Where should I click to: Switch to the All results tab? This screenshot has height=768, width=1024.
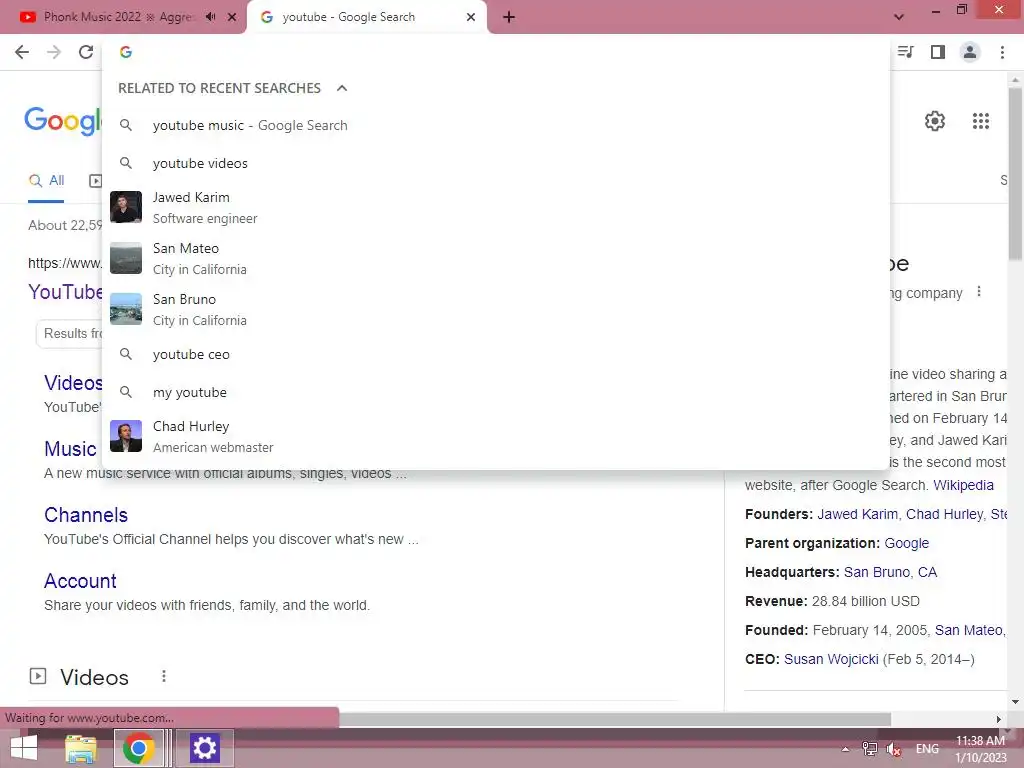[x=46, y=181]
